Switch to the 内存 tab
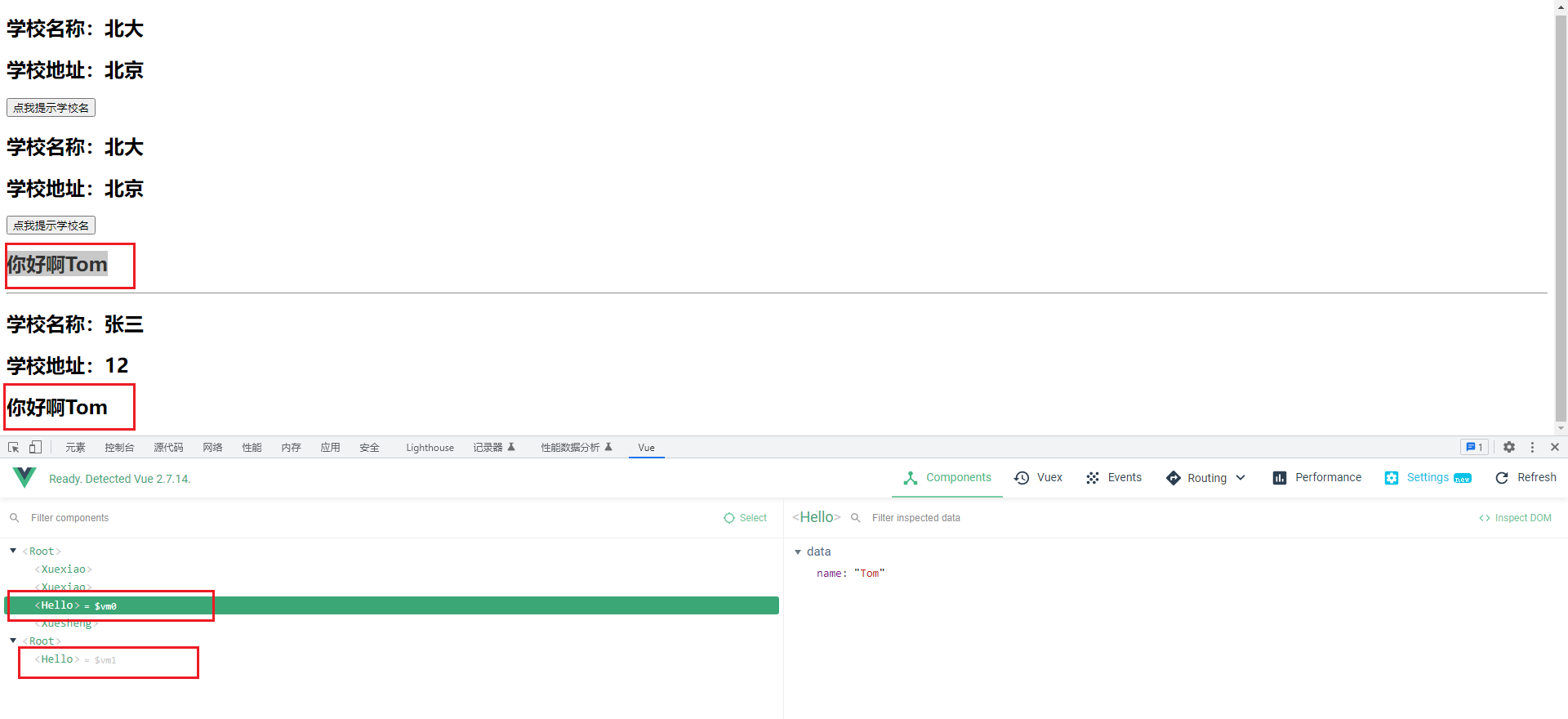This screenshot has width=1568, height=719. [291, 448]
